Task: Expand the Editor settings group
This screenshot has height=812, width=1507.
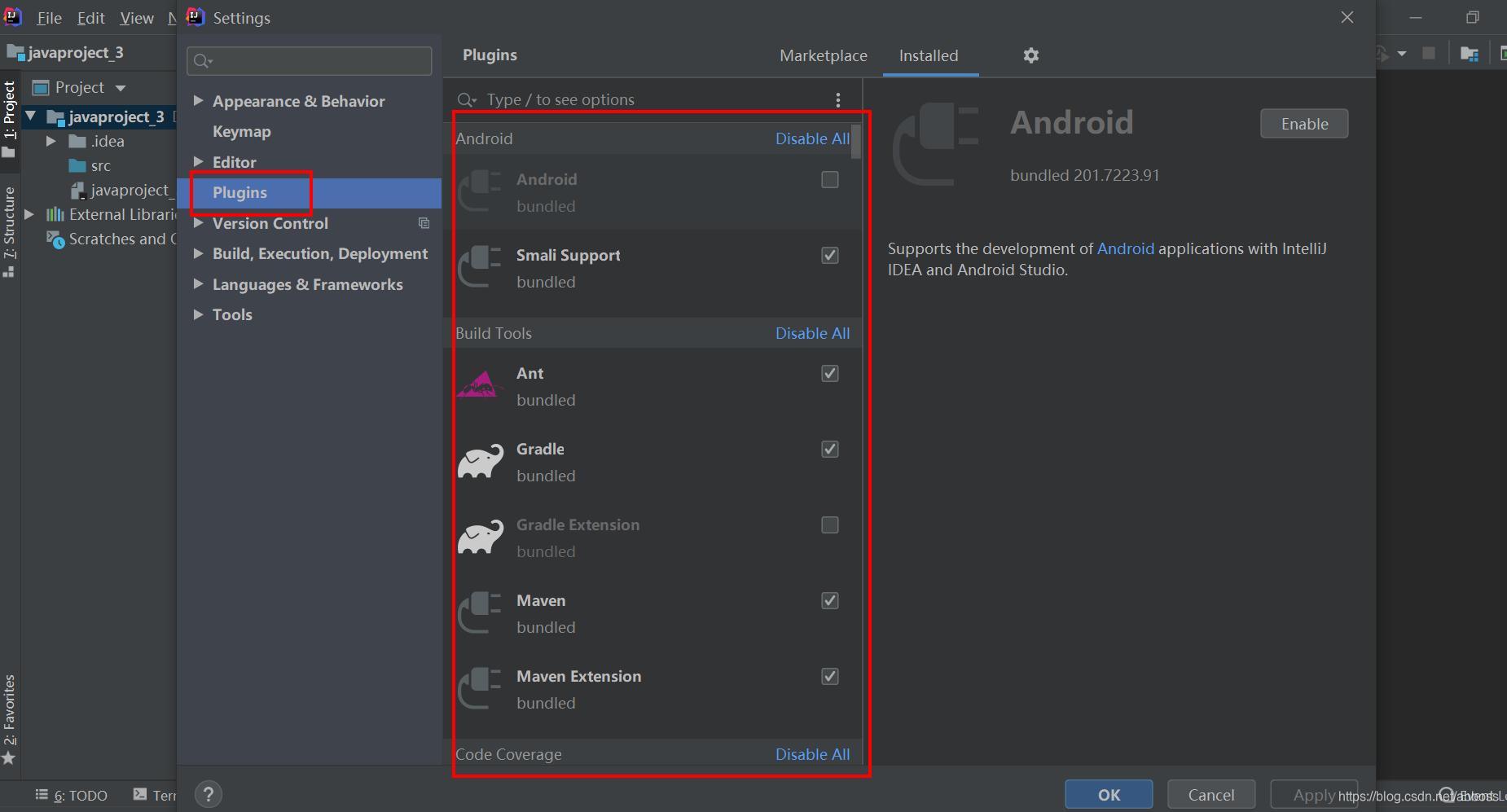Action: click(x=198, y=162)
